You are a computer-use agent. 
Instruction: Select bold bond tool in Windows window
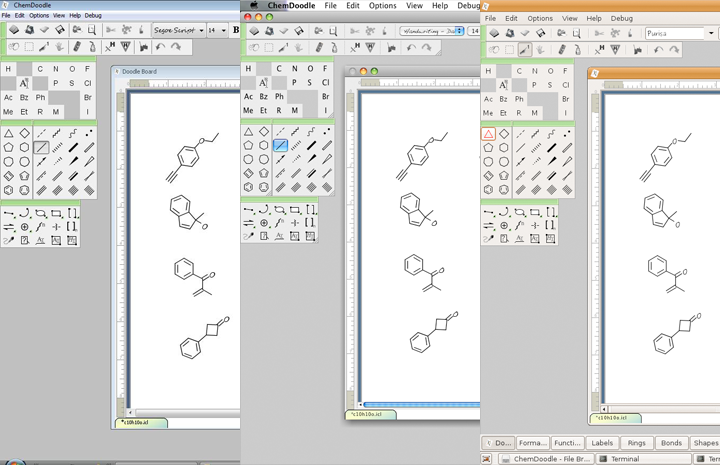(73, 147)
